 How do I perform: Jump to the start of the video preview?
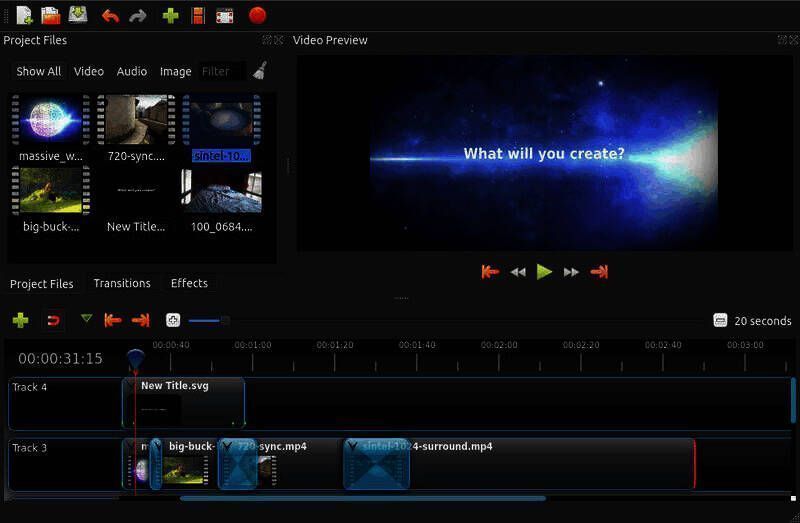pos(490,271)
